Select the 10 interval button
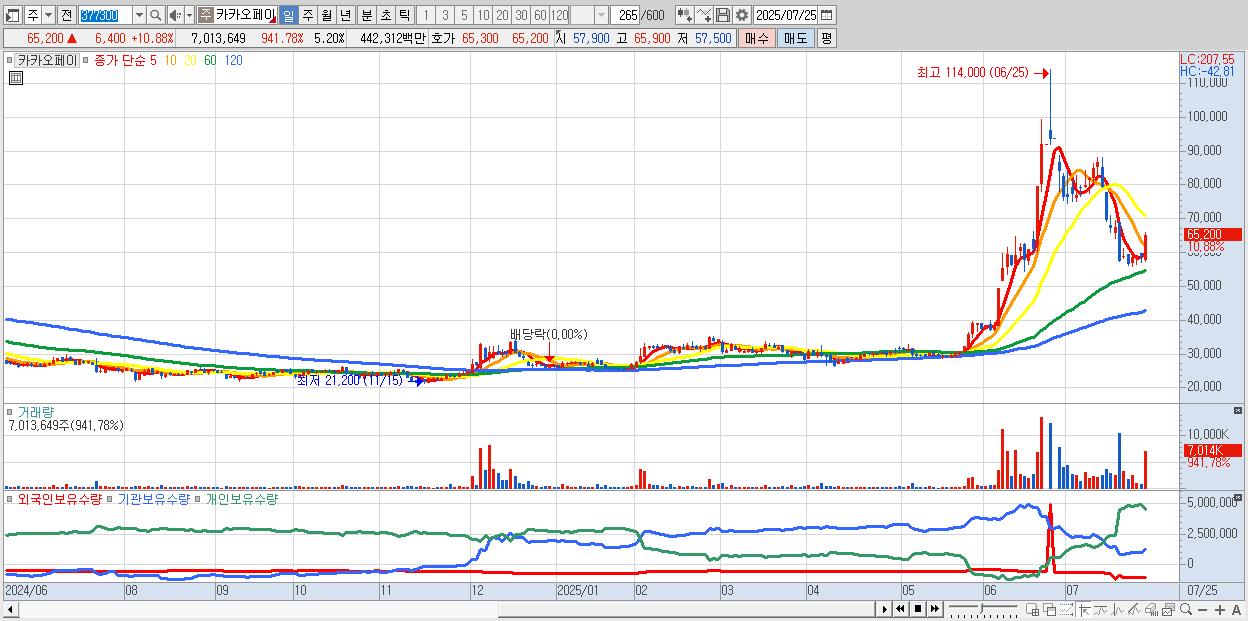The width and height of the screenshot is (1248, 621). [483, 15]
